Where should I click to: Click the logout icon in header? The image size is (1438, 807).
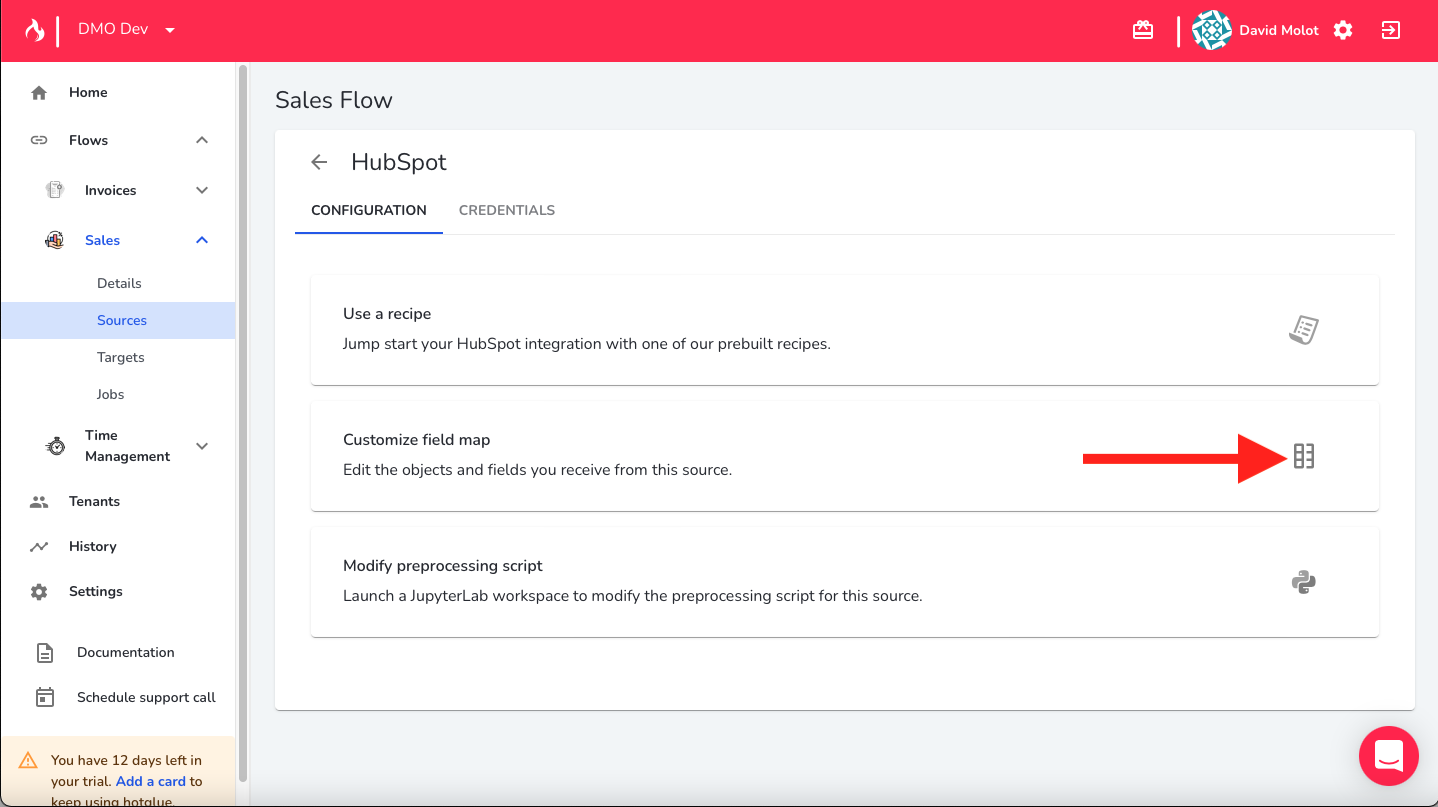pyautogui.click(x=1391, y=30)
